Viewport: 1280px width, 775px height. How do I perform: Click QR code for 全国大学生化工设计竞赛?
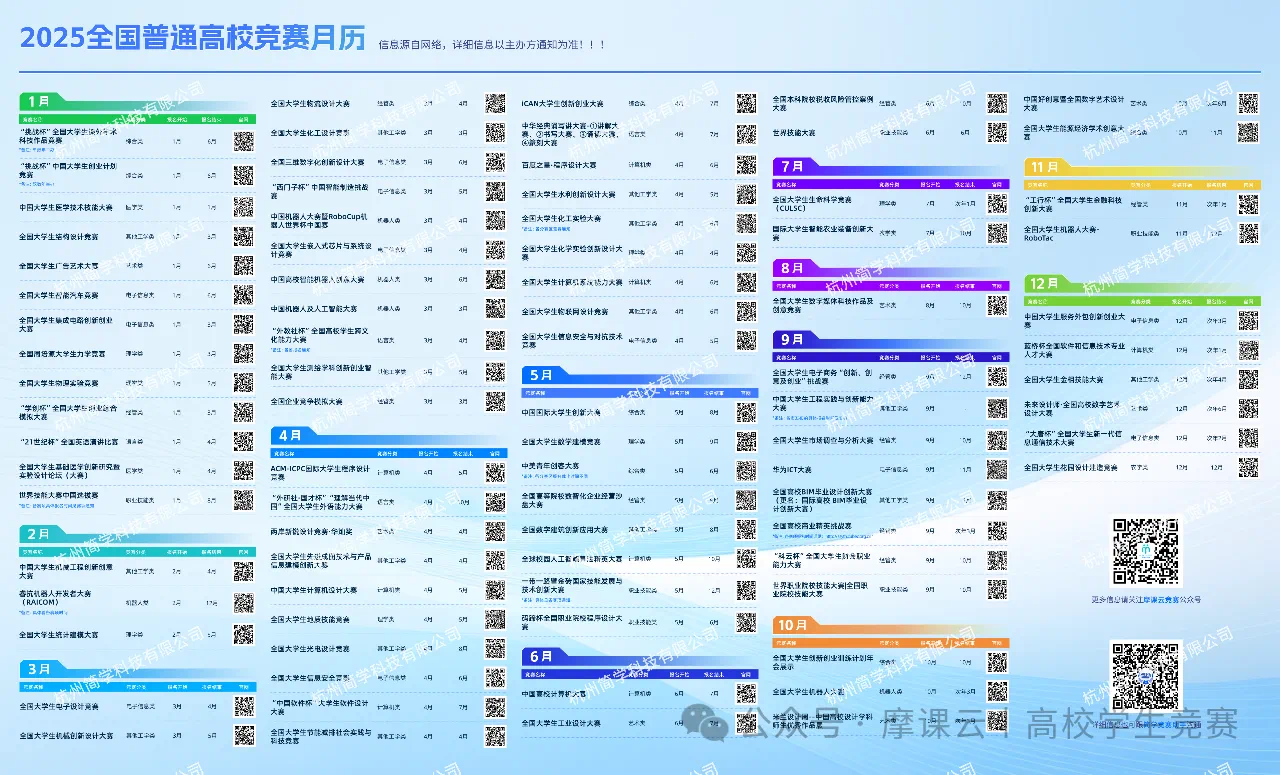(495, 132)
